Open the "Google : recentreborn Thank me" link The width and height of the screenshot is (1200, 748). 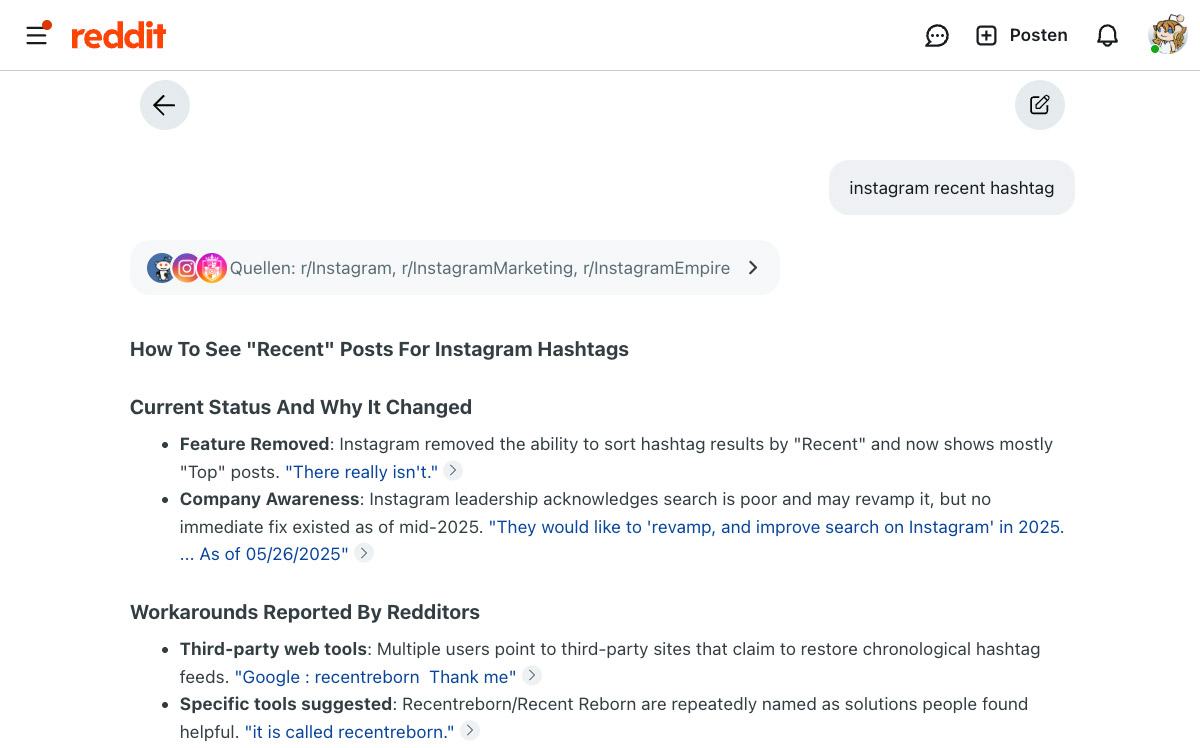pos(376,677)
